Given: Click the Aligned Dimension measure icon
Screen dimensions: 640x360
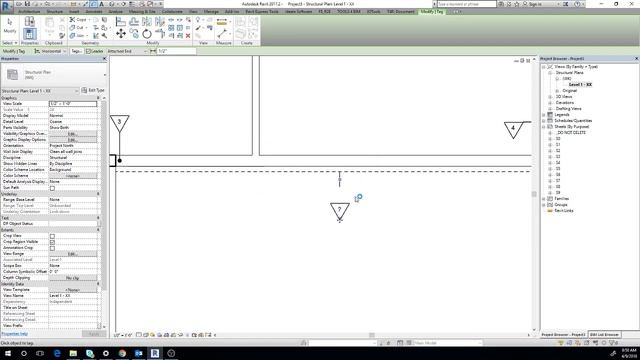Looking at the screenshot, I should click(x=222, y=22).
